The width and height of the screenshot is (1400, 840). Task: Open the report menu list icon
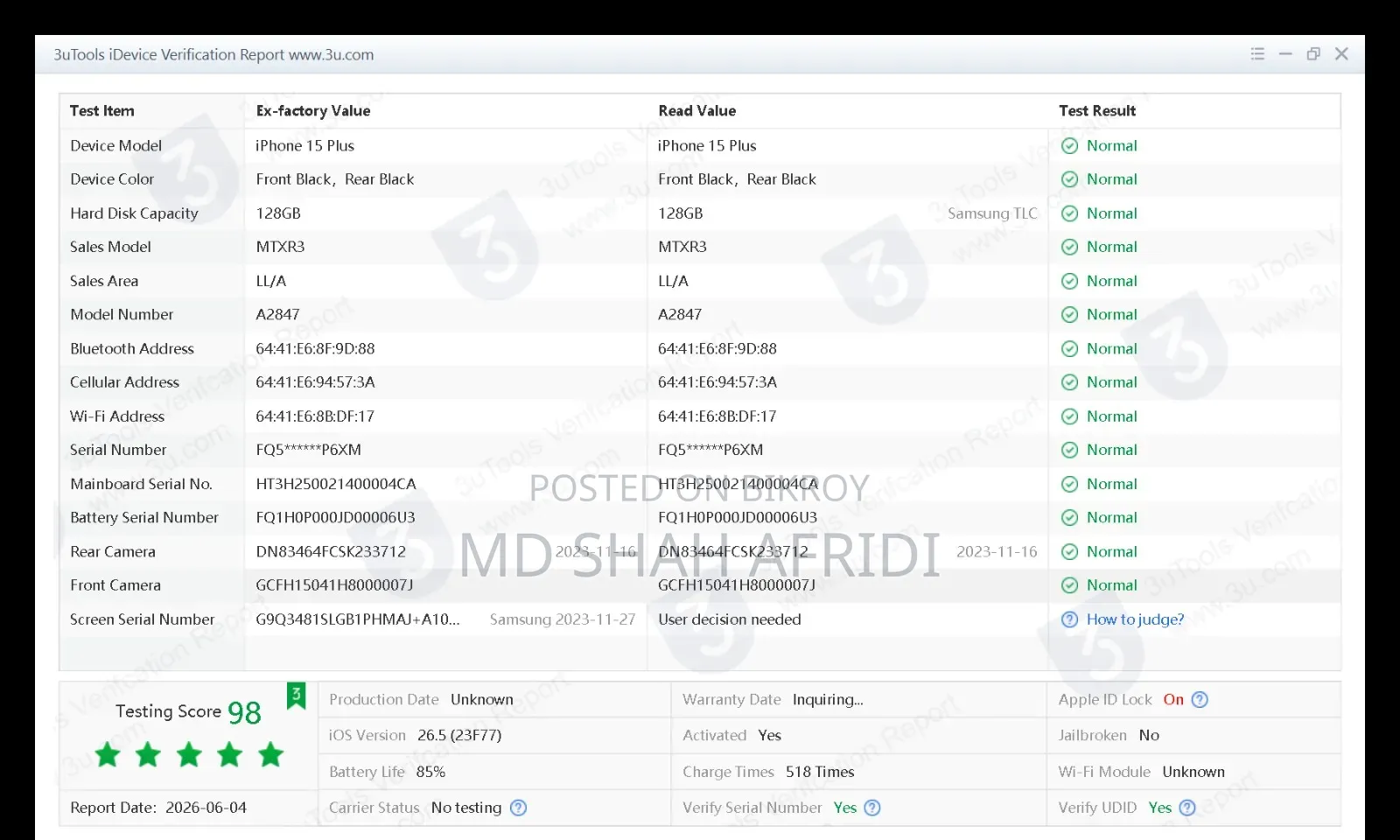click(x=1257, y=54)
